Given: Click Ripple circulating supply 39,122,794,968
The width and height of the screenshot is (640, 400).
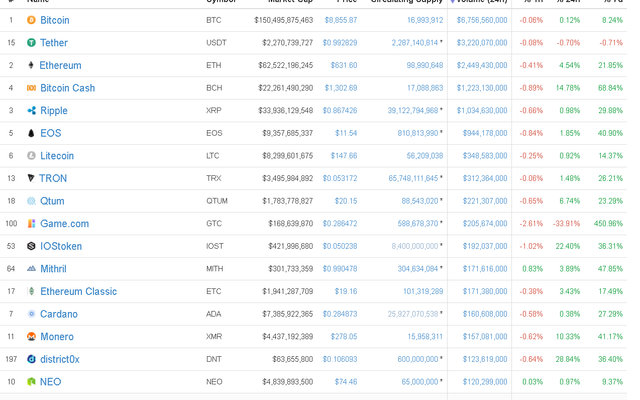Looking at the screenshot, I should point(413,110).
